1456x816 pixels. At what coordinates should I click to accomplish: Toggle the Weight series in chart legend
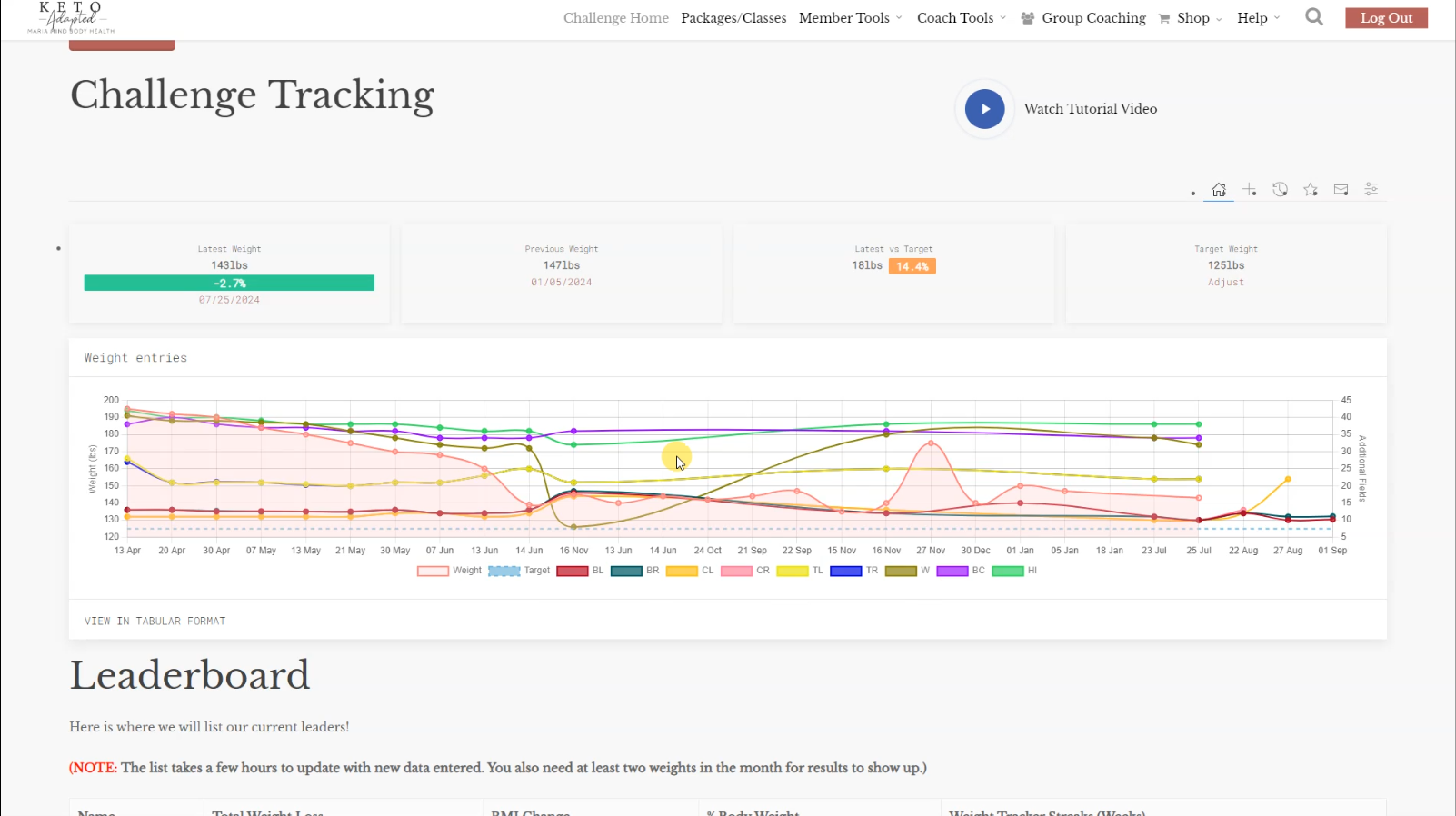pos(433,572)
